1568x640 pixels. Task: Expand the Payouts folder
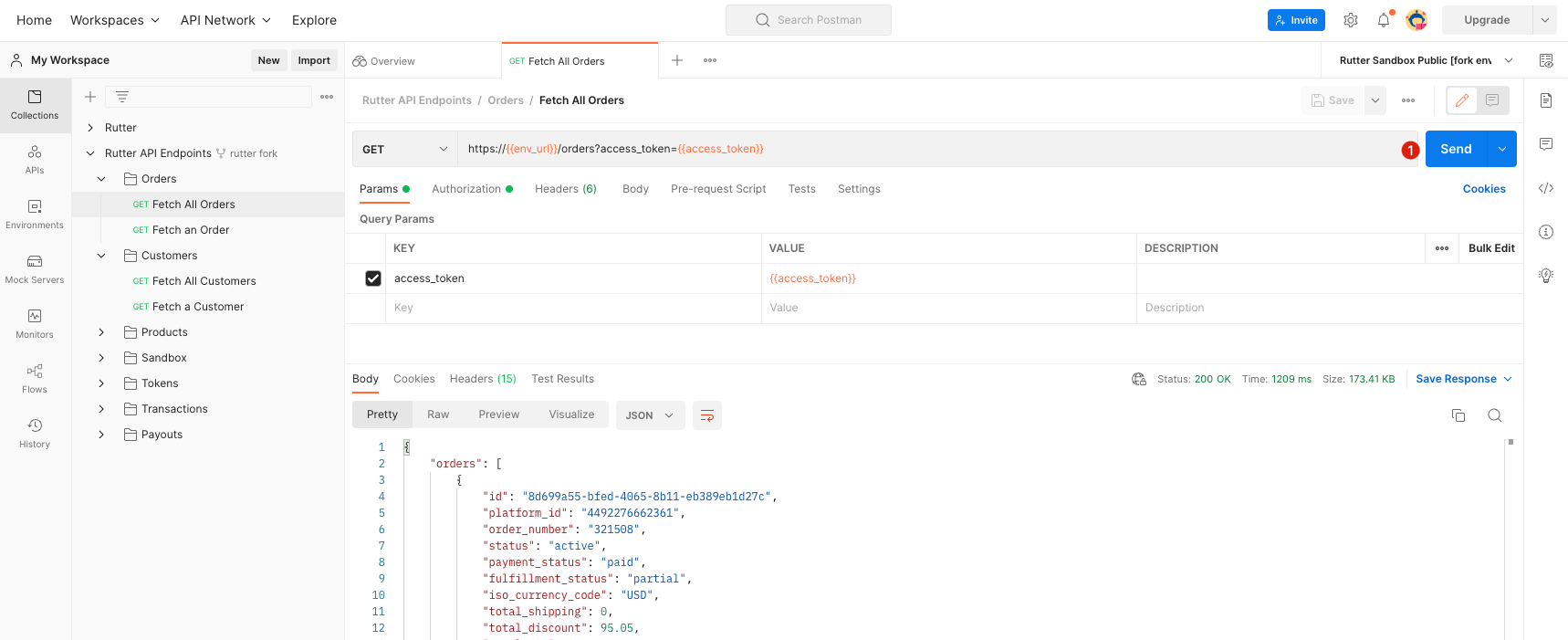(x=101, y=435)
